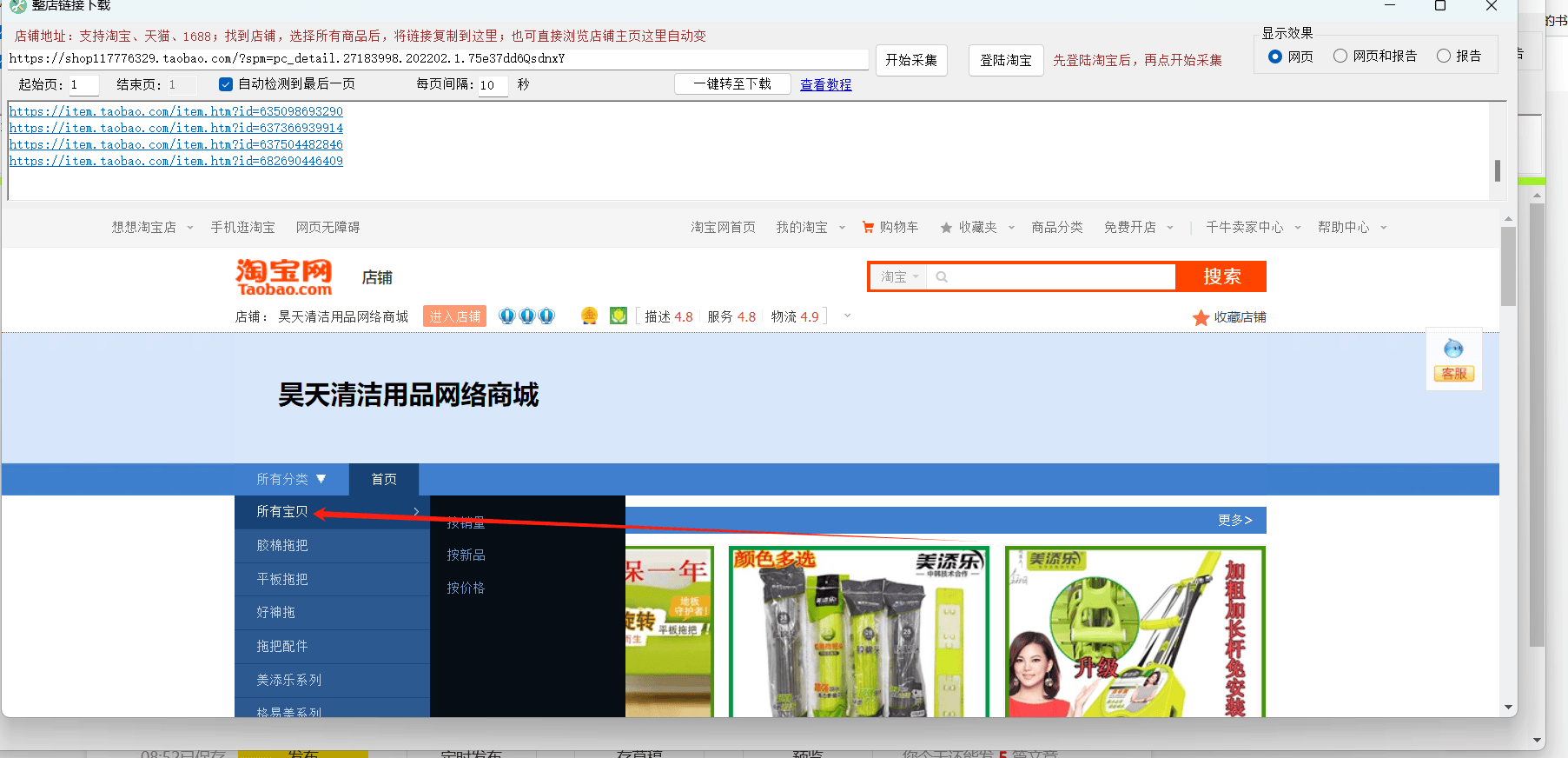Click the web page vertical scrollbar thumb

(x=1508, y=266)
